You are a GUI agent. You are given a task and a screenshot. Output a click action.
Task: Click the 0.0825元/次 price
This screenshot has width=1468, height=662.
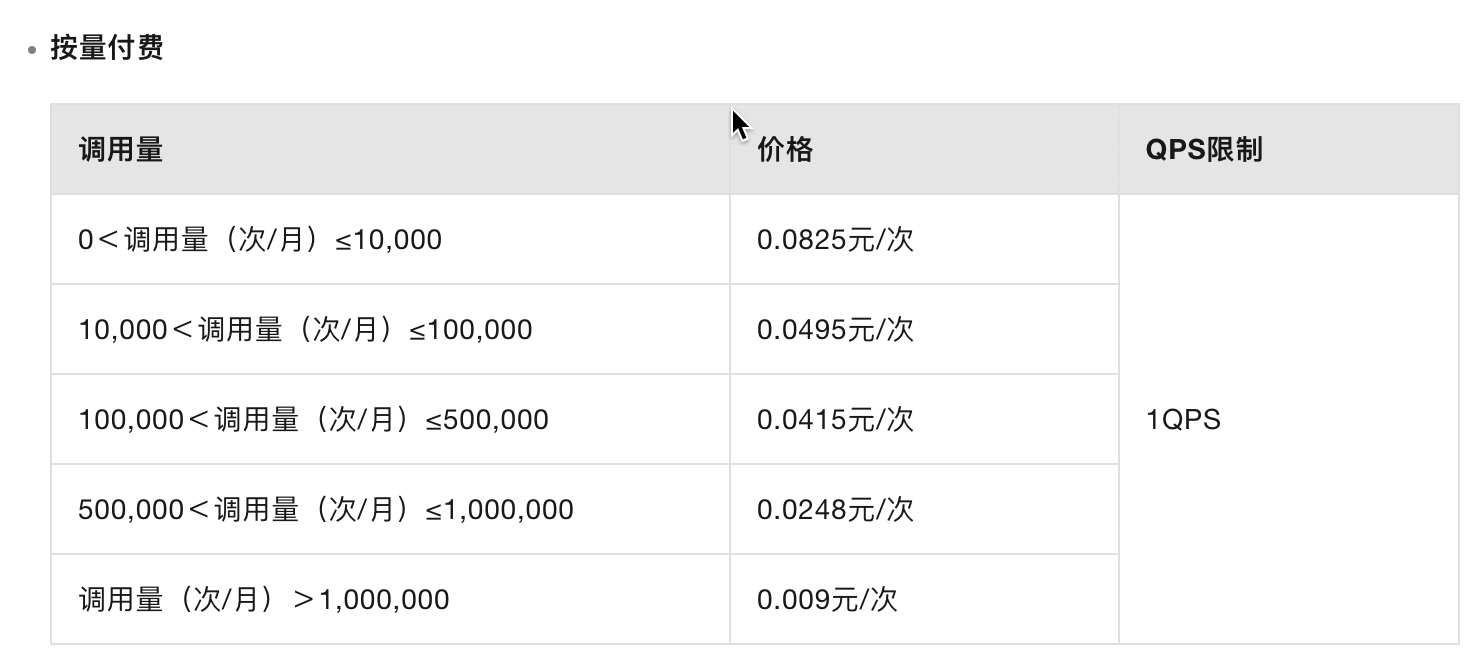point(835,240)
